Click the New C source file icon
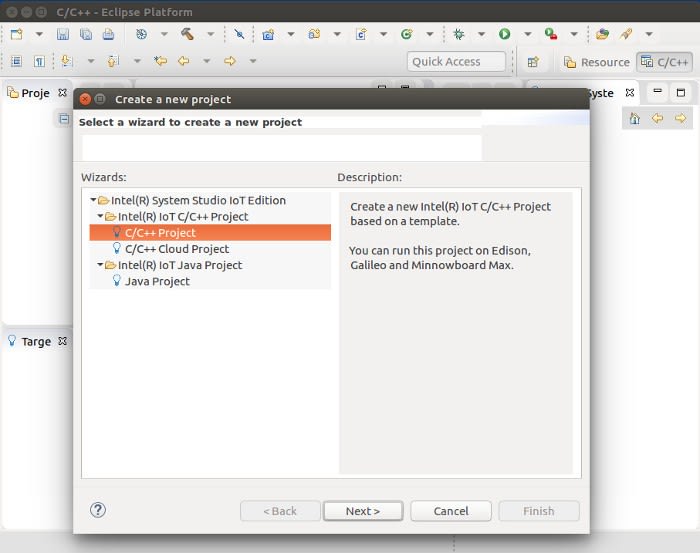Screen dimensions: 700x553 361,34
